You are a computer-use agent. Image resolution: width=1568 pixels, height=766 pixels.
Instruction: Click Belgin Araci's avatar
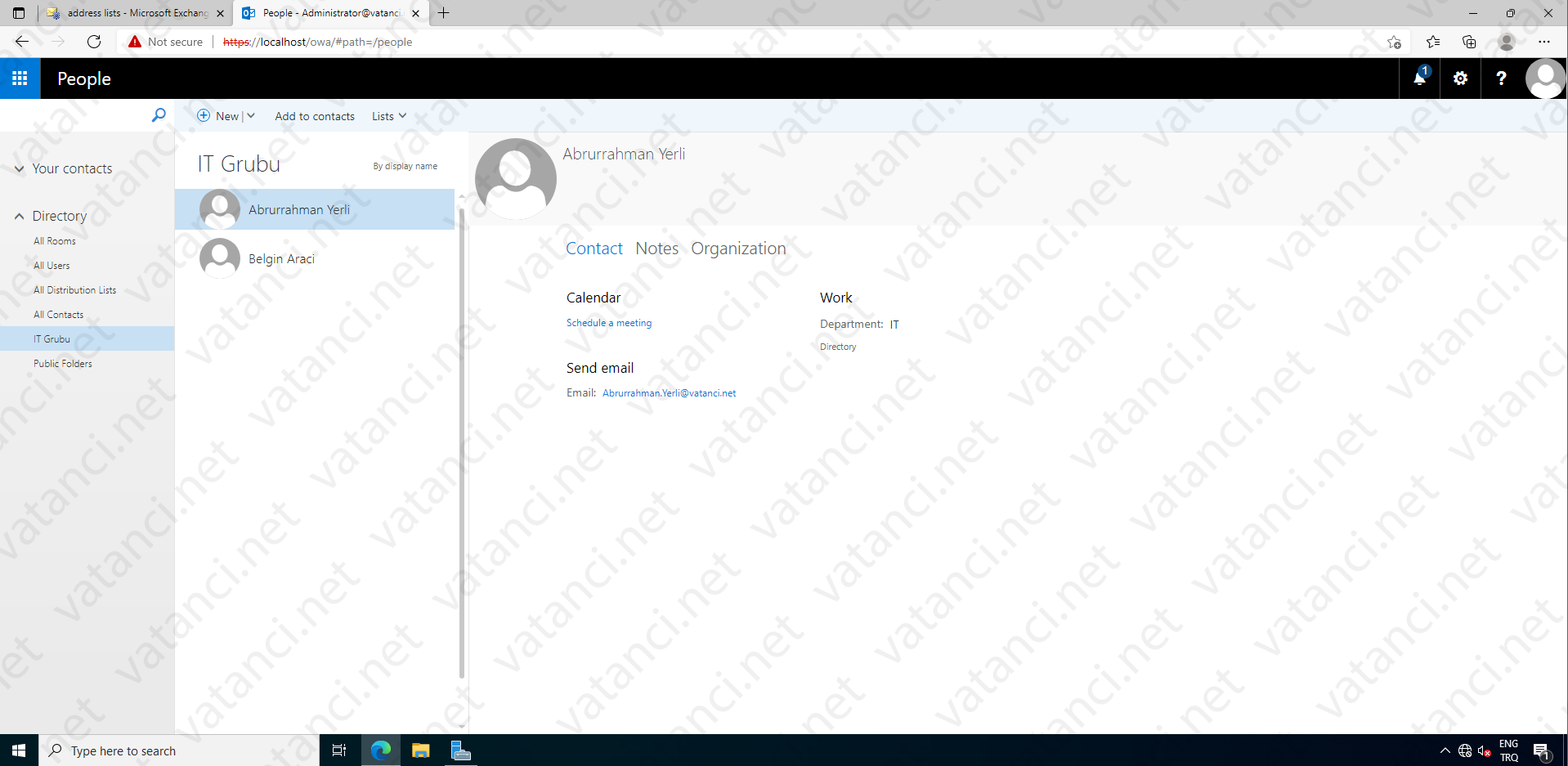point(220,258)
